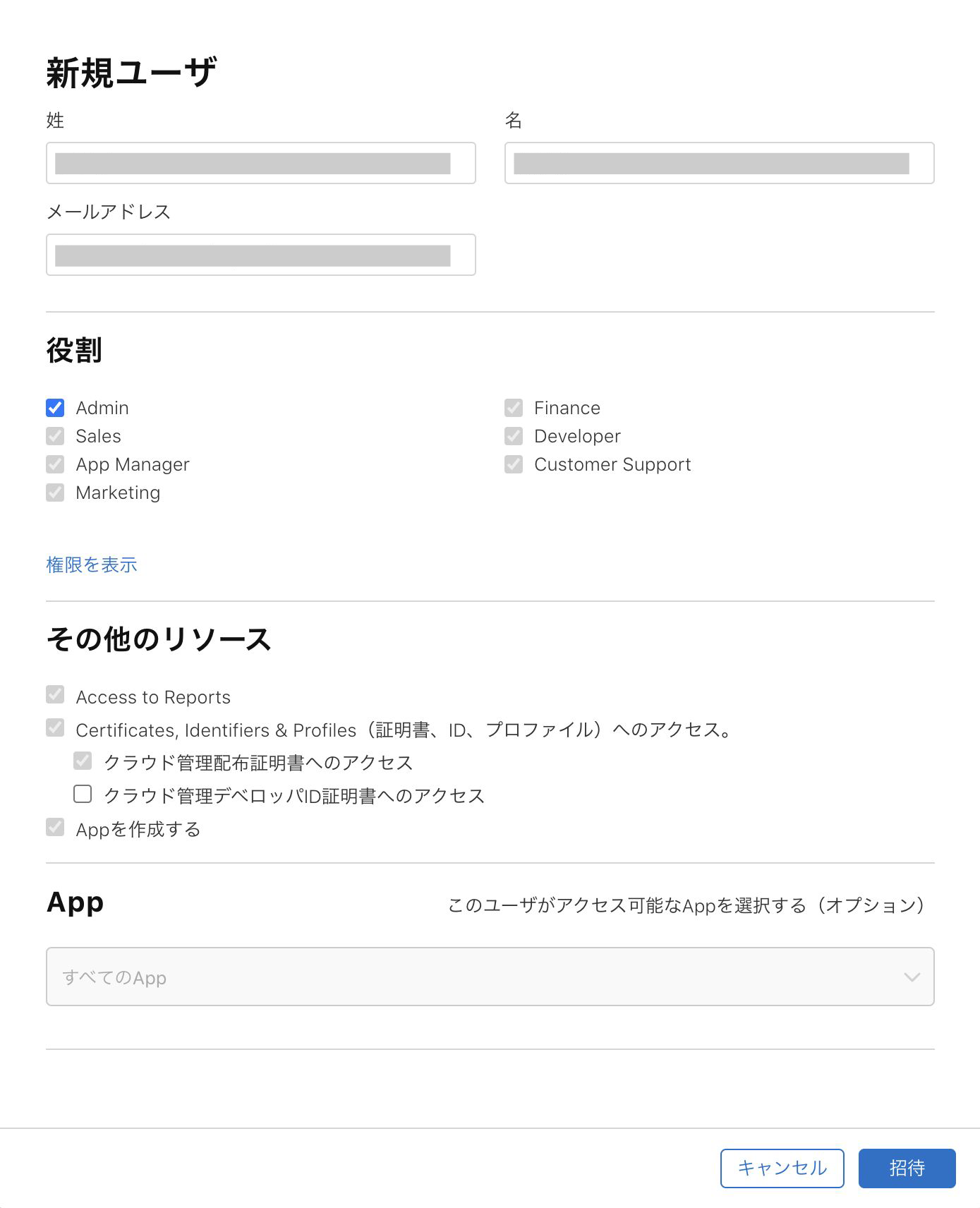Image resolution: width=980 pixels, height=1208 pixels.
Task: Toggle the Appを作成する checkbox
Action: tap(55, 827)
